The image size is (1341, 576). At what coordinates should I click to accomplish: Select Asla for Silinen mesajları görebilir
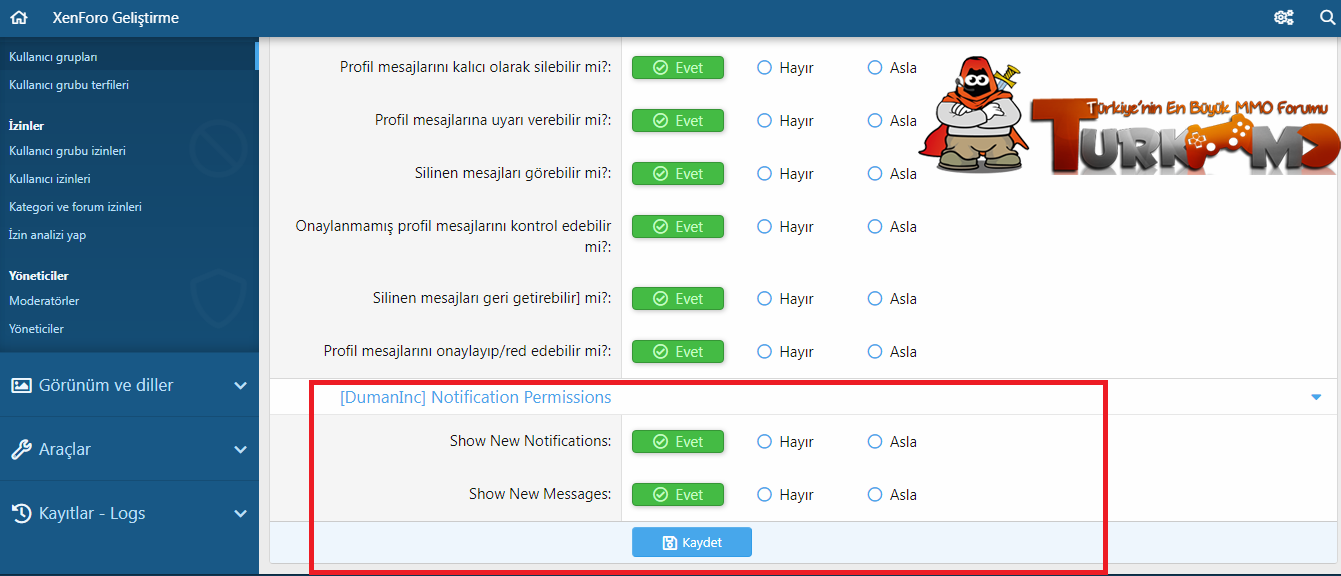pos(892,174)
